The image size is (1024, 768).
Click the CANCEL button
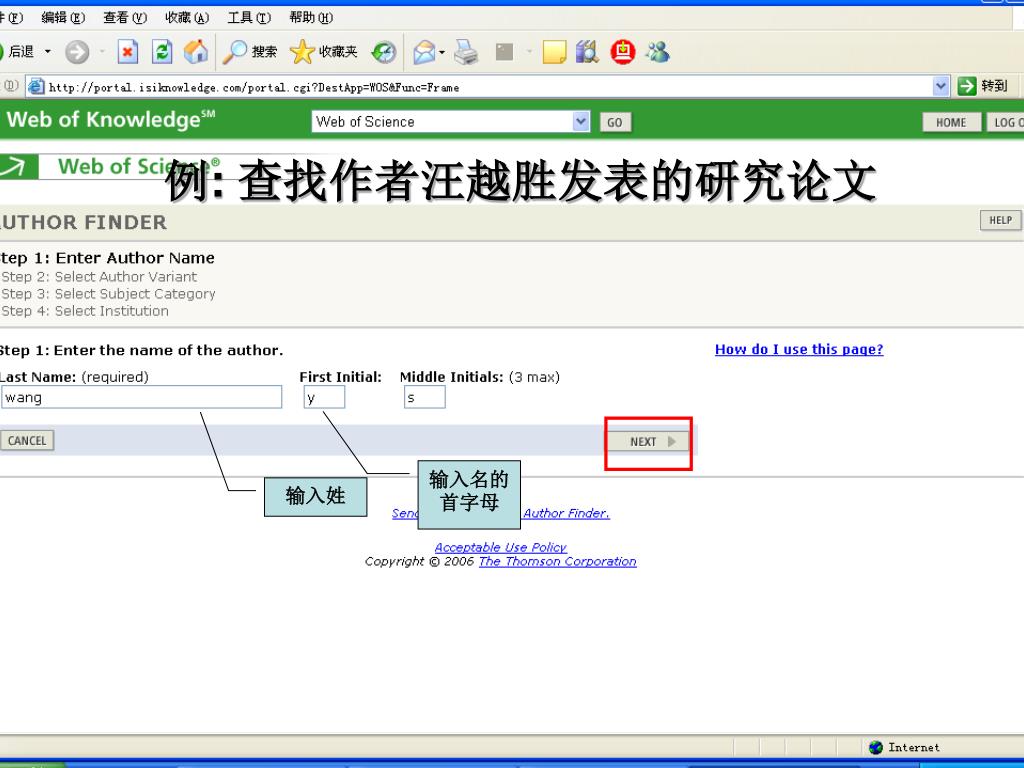27,441
